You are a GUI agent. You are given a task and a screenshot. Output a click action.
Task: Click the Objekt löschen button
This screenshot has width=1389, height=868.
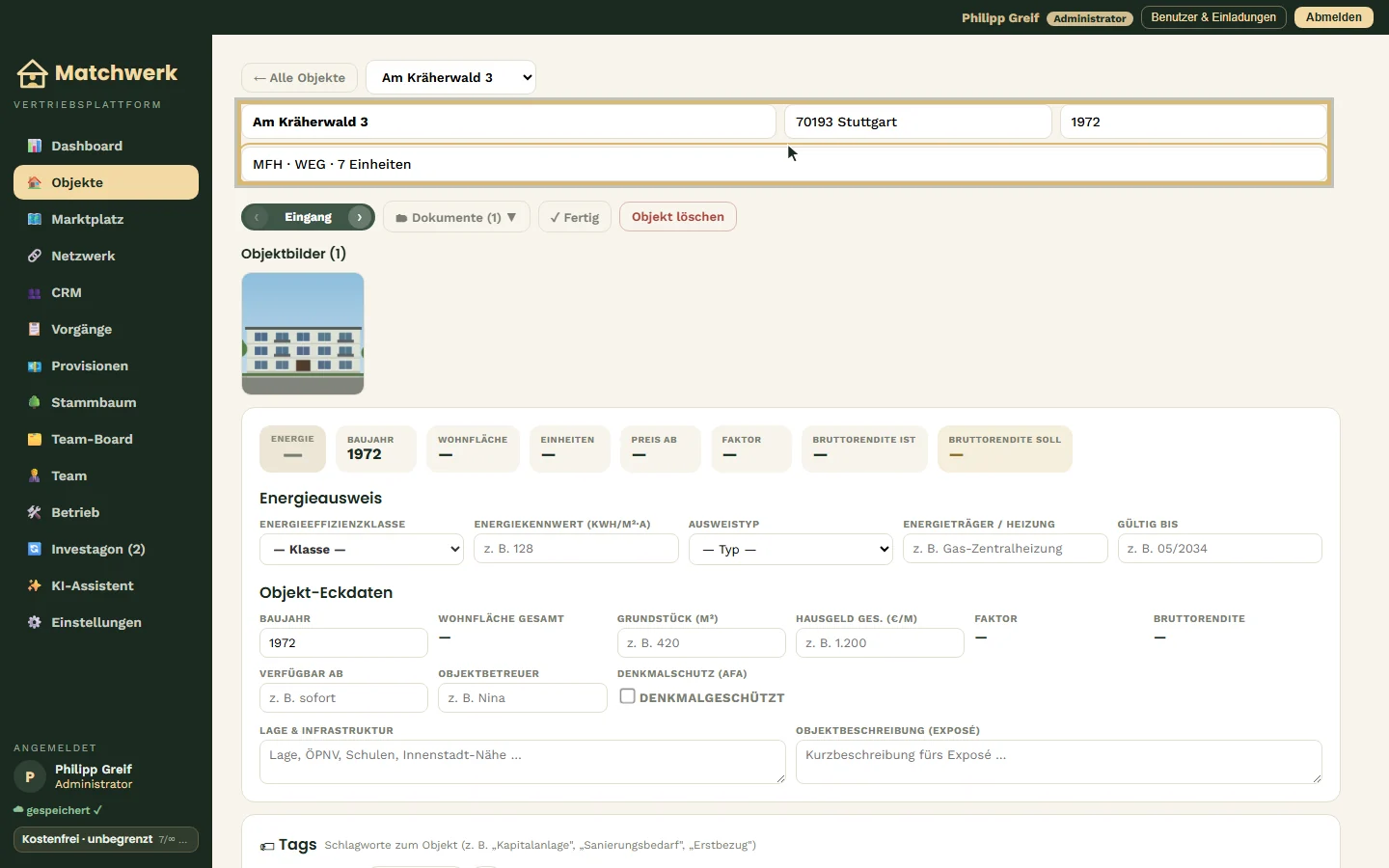[x=678, y=217]
